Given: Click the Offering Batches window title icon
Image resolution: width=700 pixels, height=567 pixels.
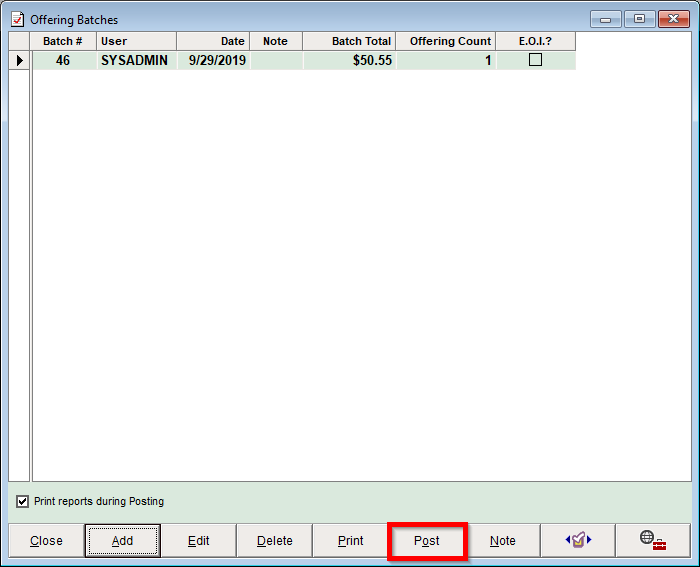Looking at the screenshot, I should (17, 18).
